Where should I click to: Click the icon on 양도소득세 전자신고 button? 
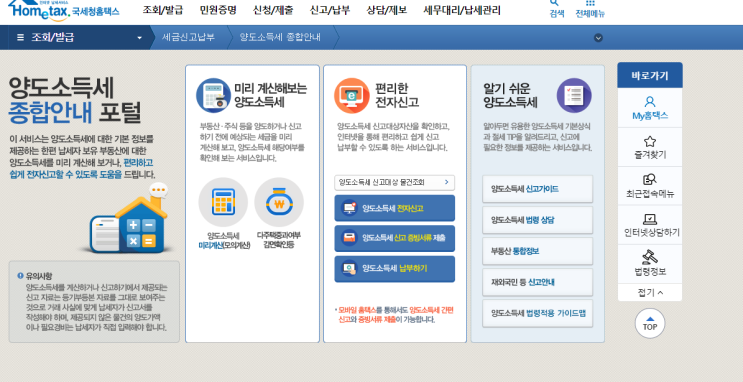[x=350, y=209]
